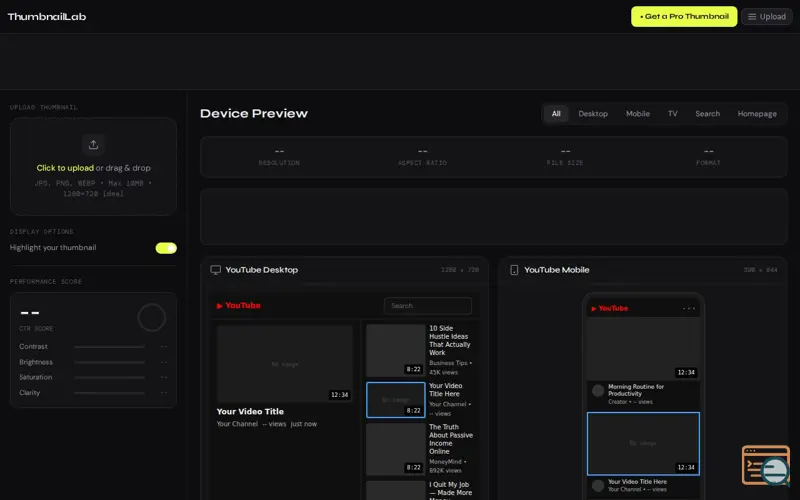Click the ThumbnailLab logo
800x500 pixels.
pos(47,17)
